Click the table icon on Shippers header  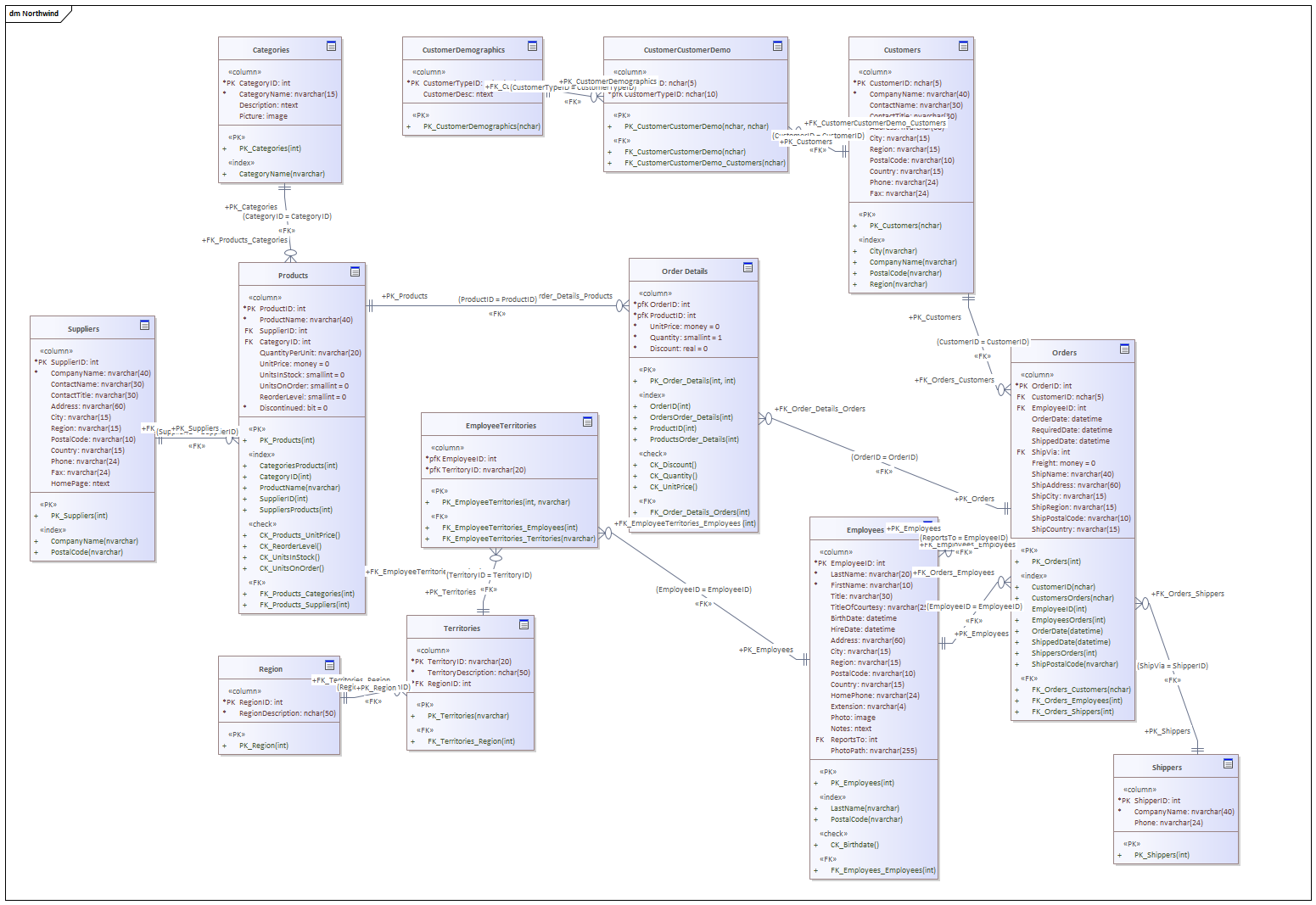[1229, 763]
